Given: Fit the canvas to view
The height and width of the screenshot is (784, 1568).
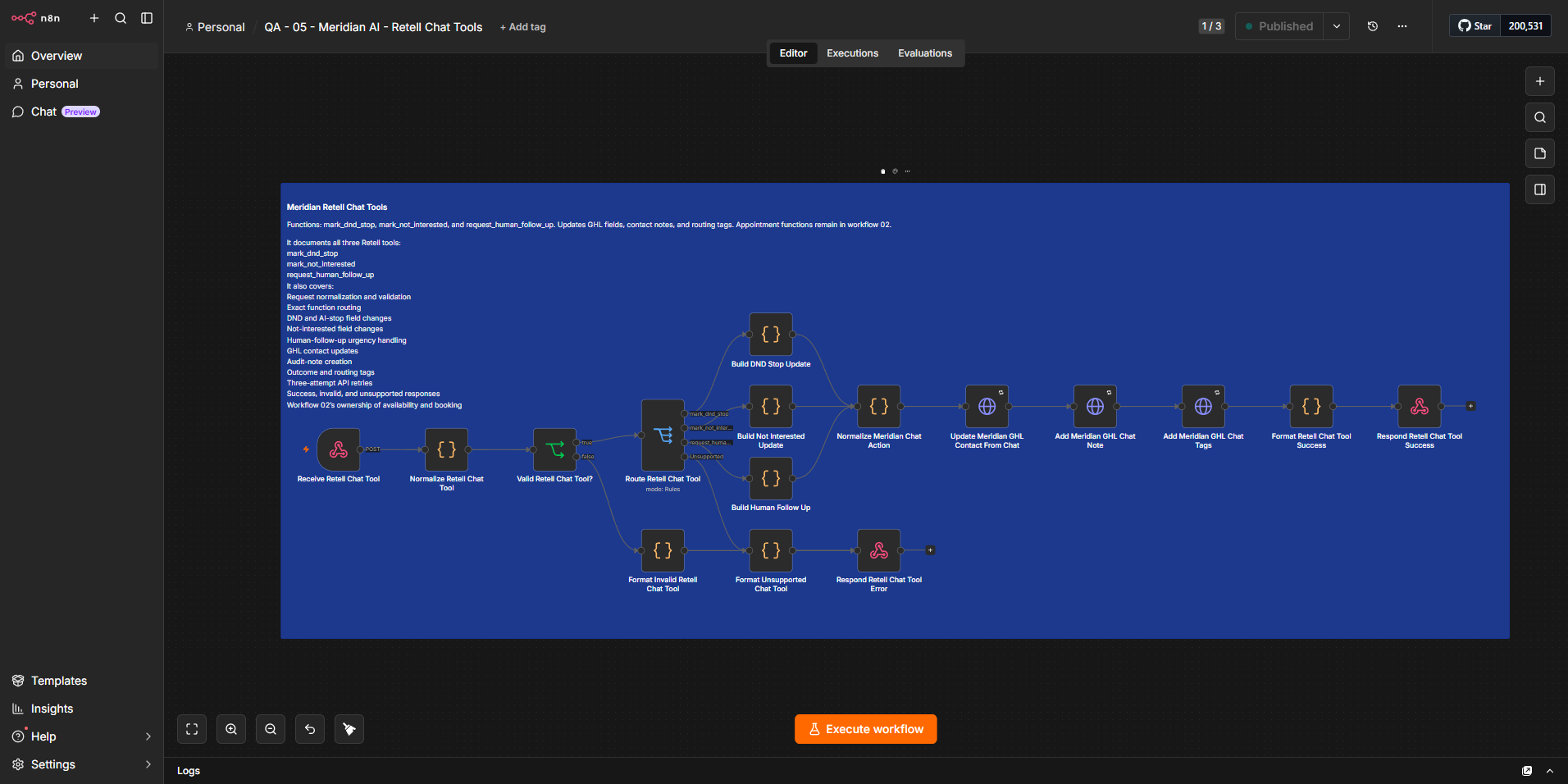Looking at the screenshot, I should tap(192, 729).
